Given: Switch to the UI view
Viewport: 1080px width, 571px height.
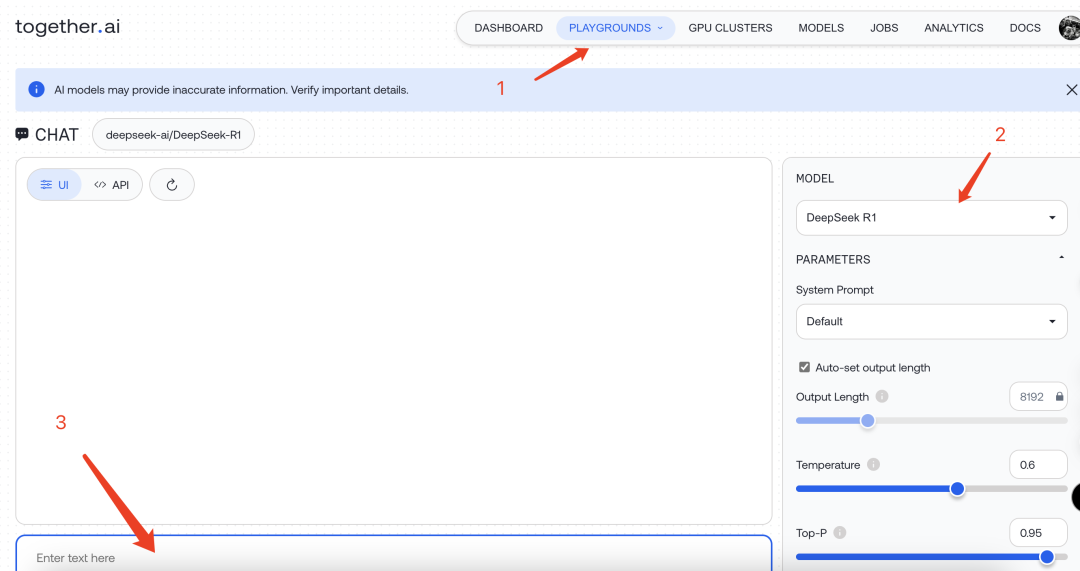Looking at the screenshot, I should click(54, 185).
